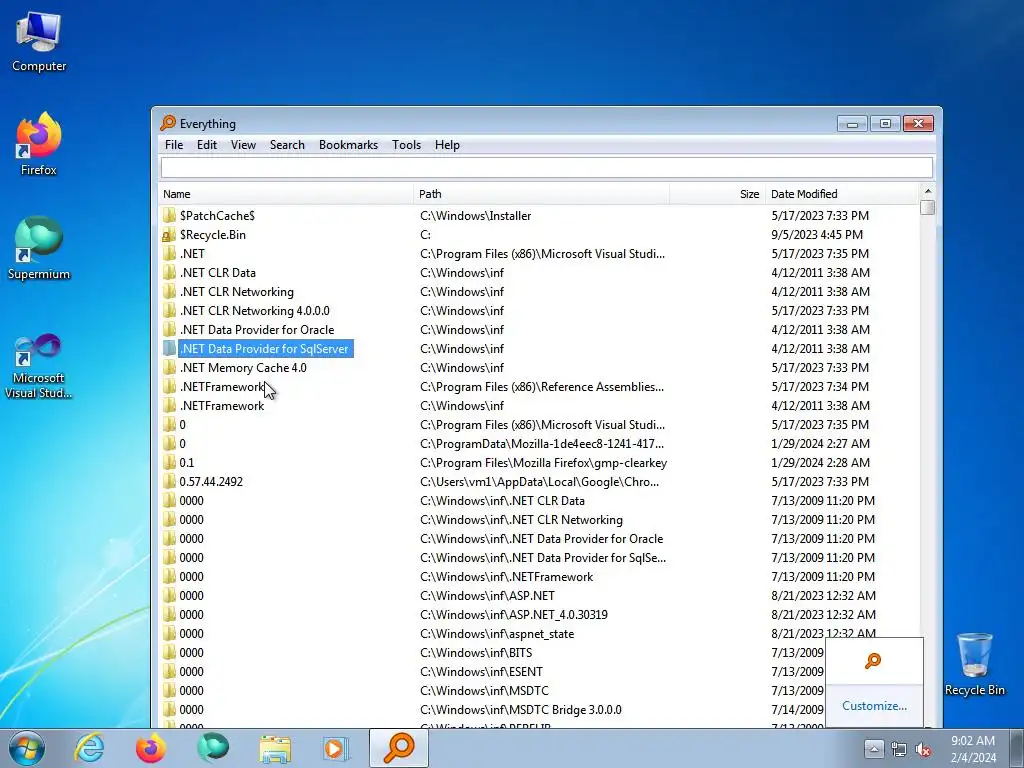The width and height of the screenshot is (1024, 768).
Task: Select '0.1' result name
Action: [187, 463]
